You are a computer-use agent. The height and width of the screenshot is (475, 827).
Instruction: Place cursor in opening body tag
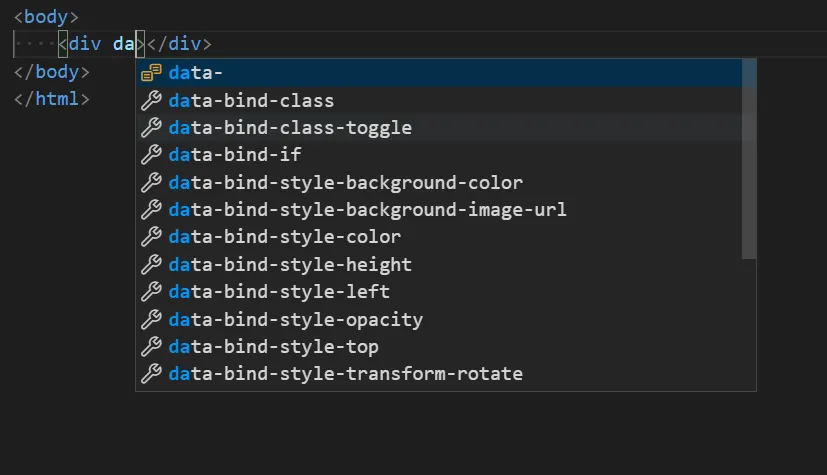click(46, 17)
